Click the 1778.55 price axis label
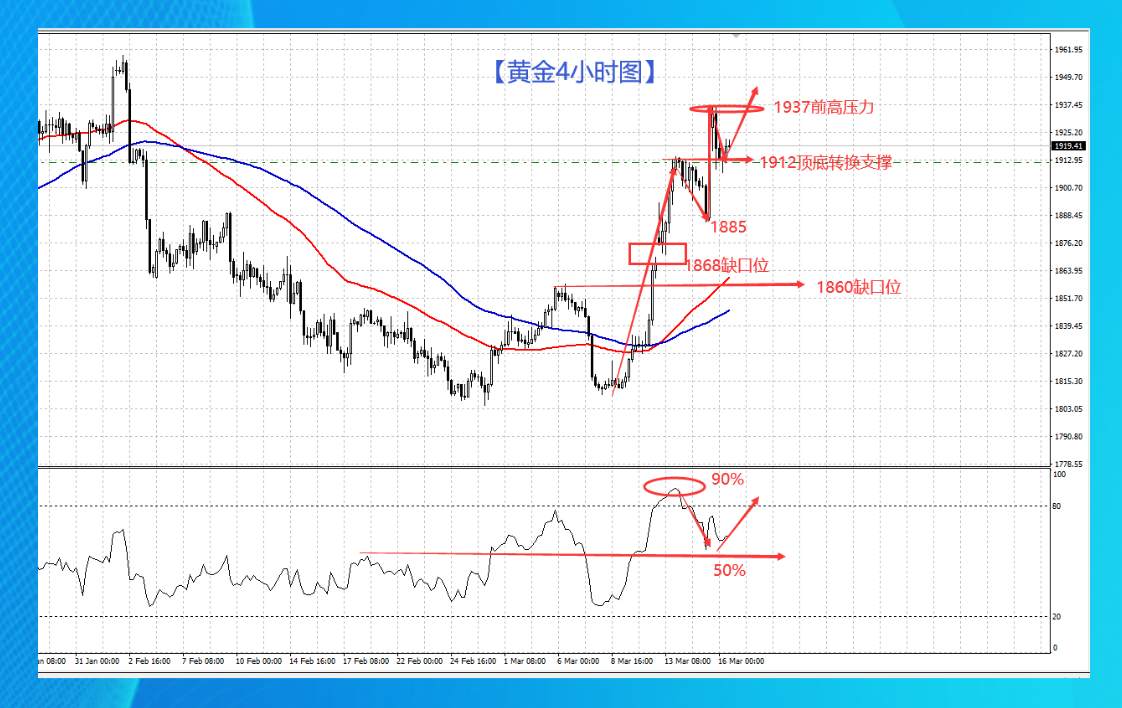Screen dimensions: 1122x708 click(x=1069, y=464)
